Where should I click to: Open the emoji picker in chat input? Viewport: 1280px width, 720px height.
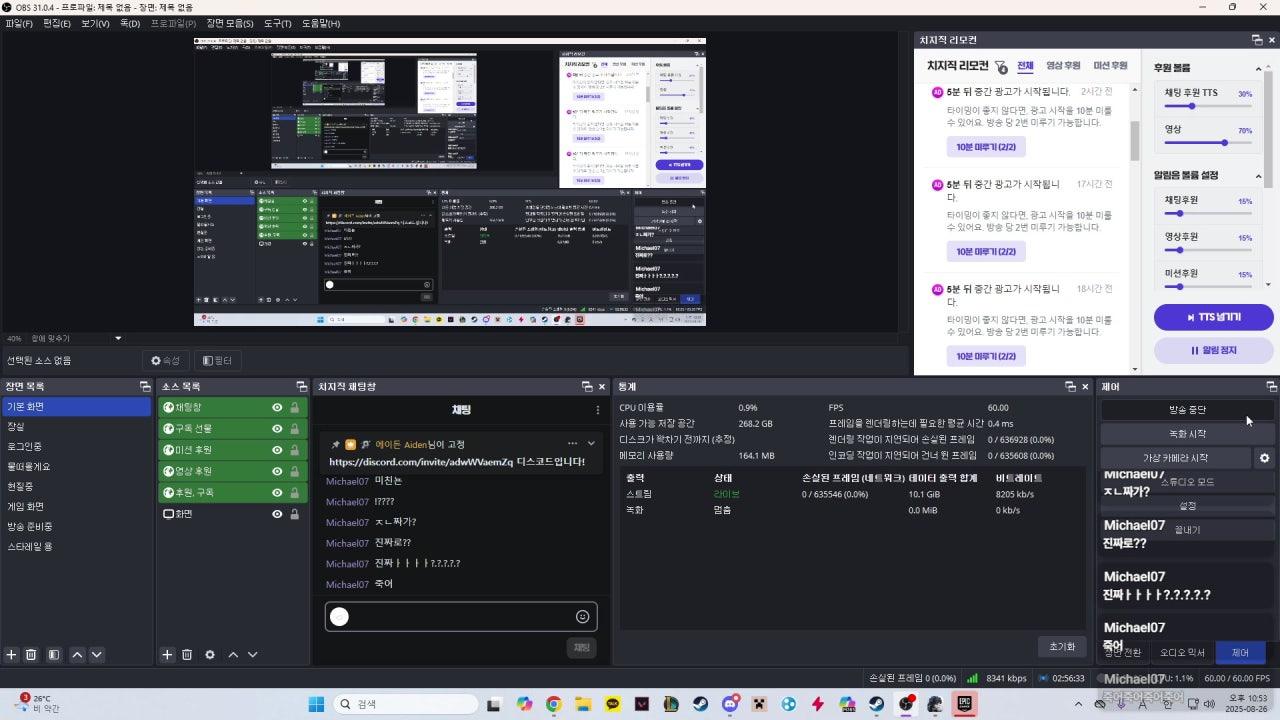click(x=583, y=617)
